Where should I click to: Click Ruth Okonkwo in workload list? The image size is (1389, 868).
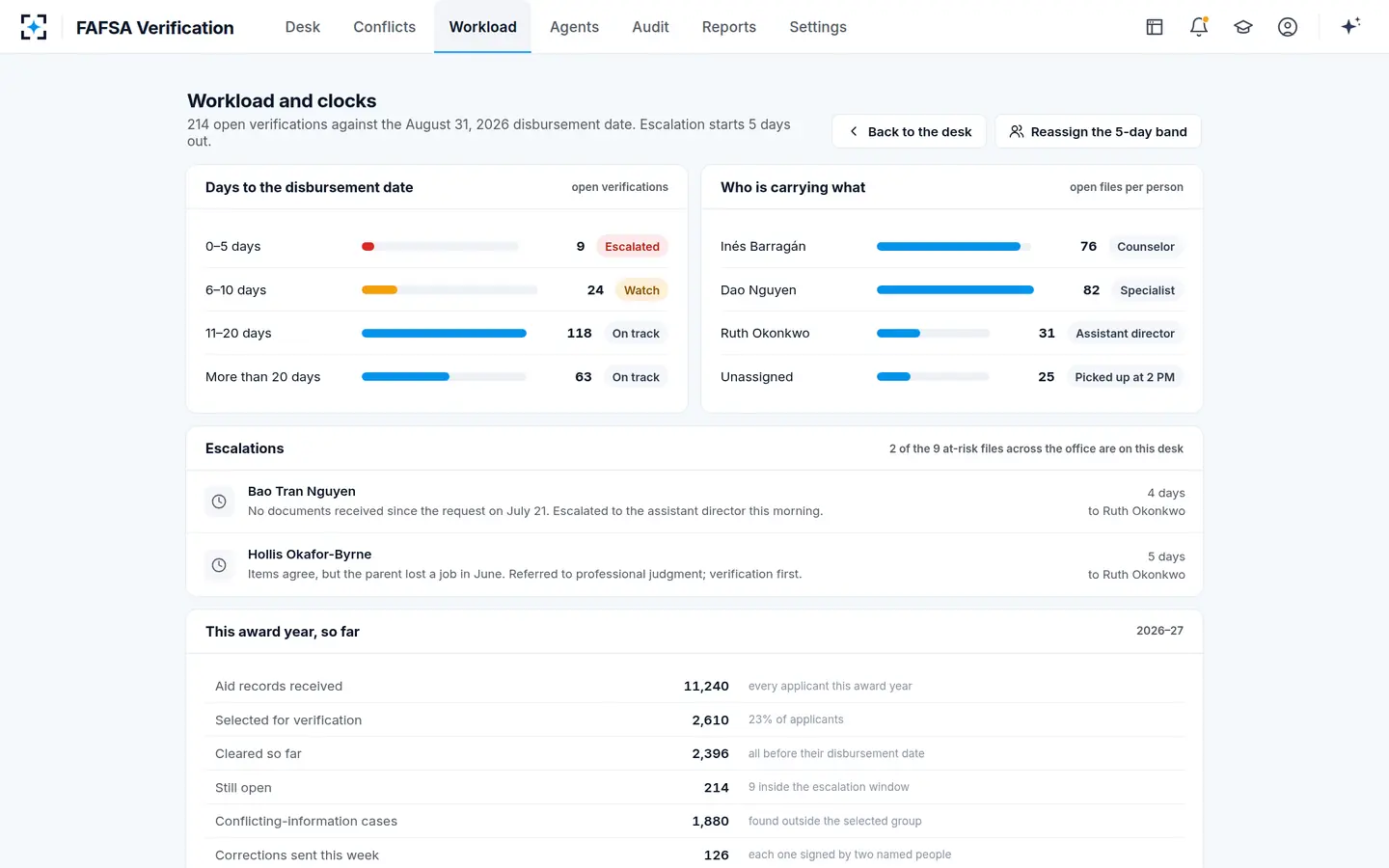(x=765, y=334)
